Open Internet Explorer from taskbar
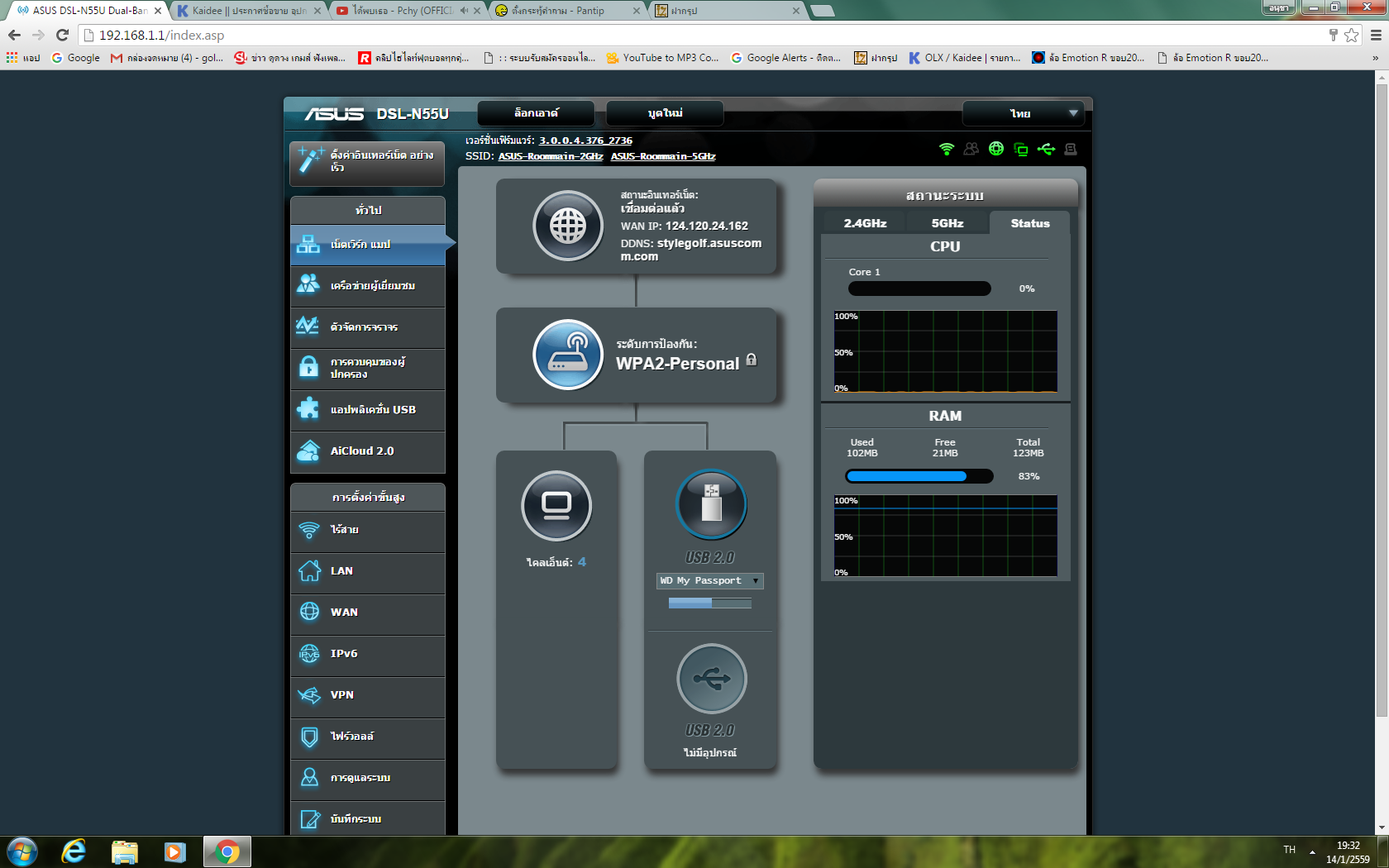Viewport: 1389px width, 868px height. point(74,851)
